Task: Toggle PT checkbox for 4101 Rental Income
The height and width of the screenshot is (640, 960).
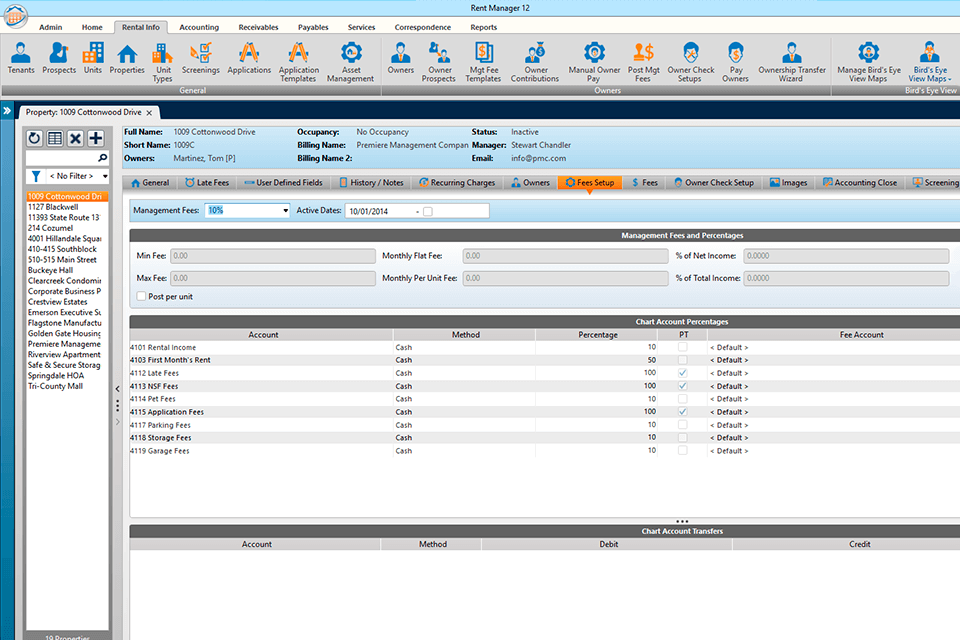Action: (x=683, y=347)
